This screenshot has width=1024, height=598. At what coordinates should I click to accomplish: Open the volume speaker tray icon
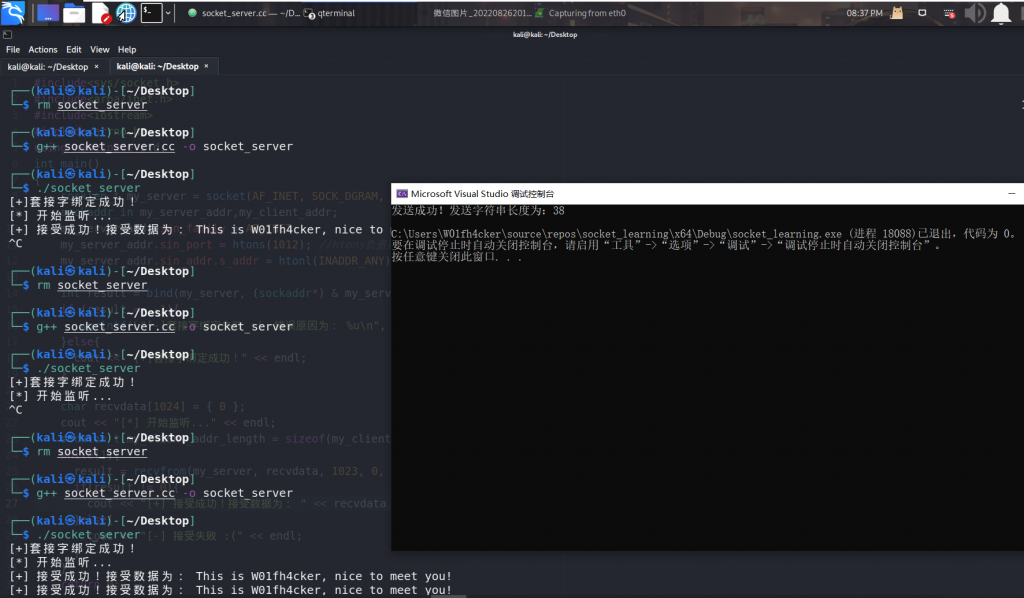(974, 13)
